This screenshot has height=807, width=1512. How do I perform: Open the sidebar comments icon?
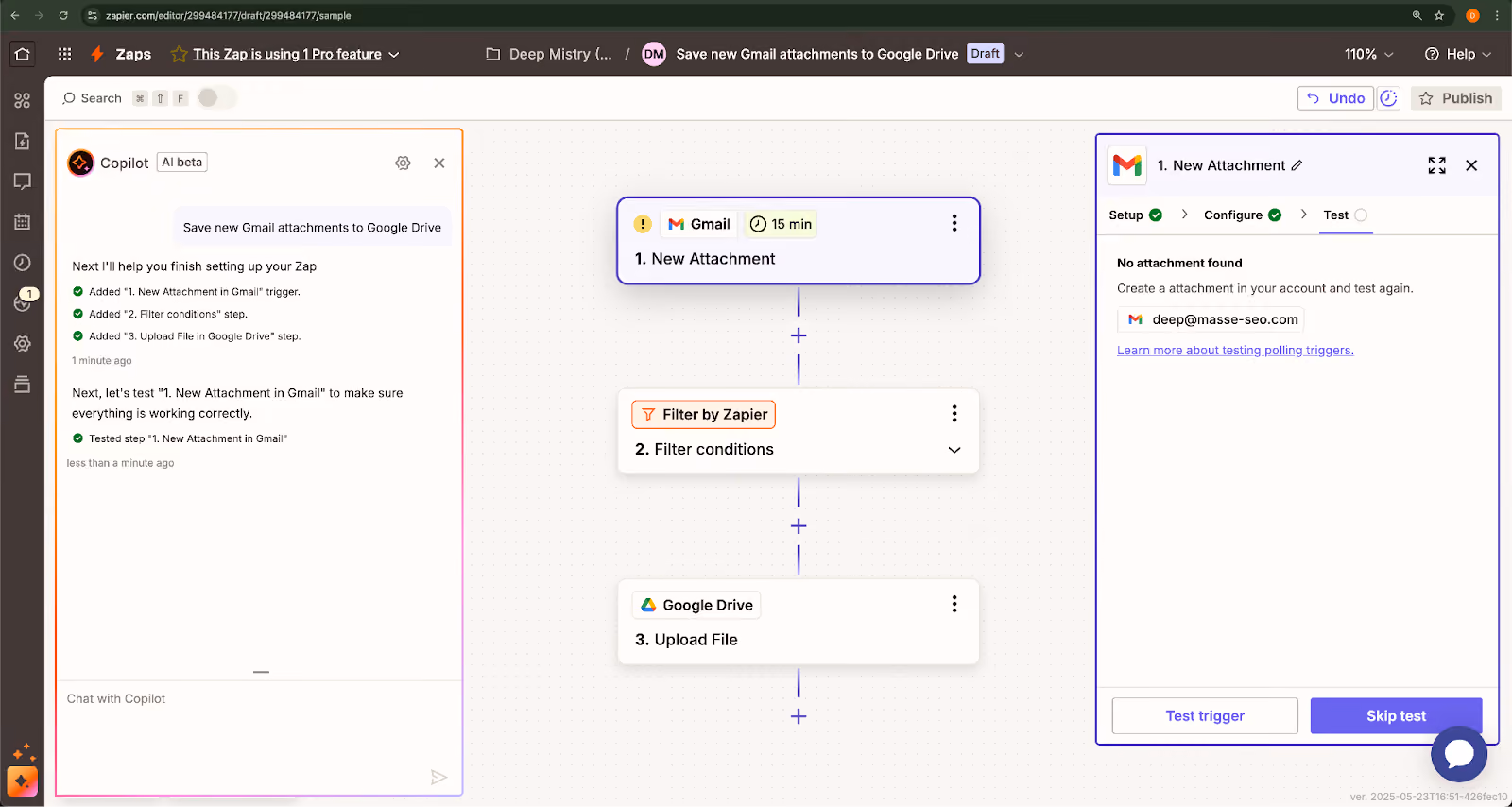pyautogui.click(x=23, y=181)
